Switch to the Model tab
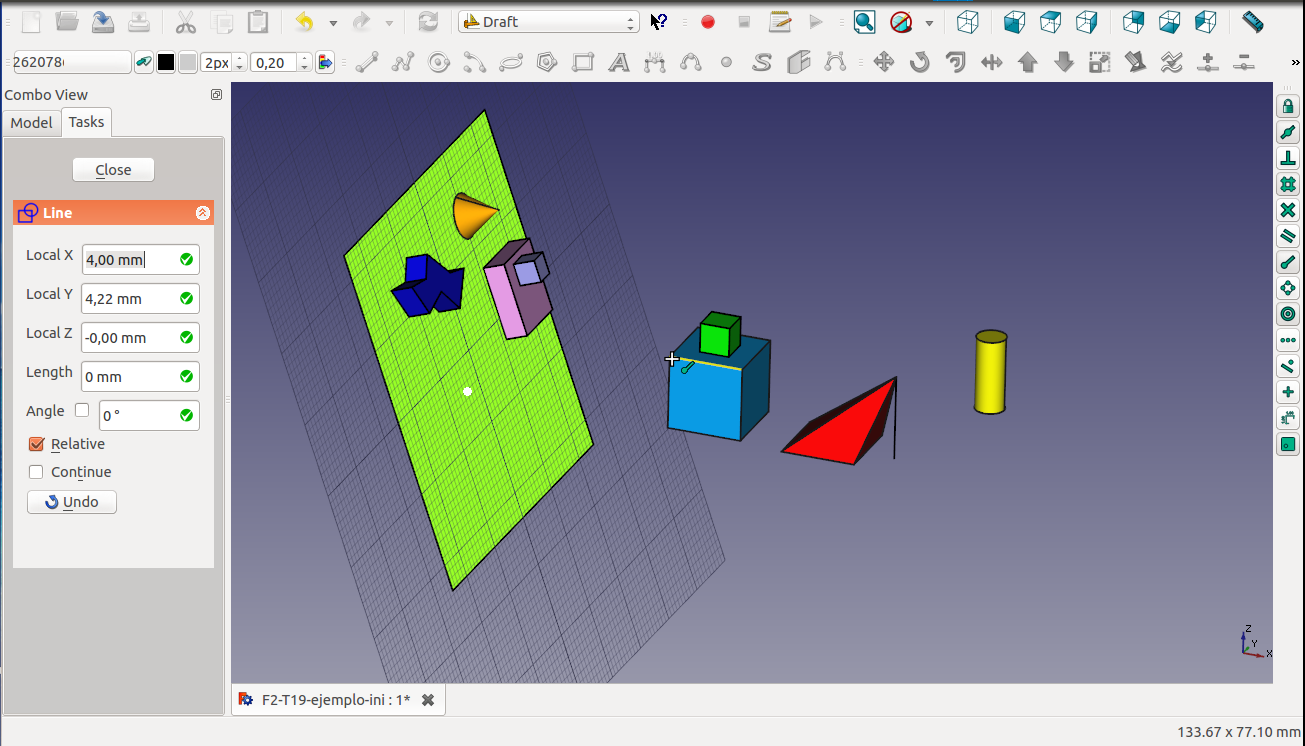The height and width of the screenshot is (746, 1305). click(31, 122)
